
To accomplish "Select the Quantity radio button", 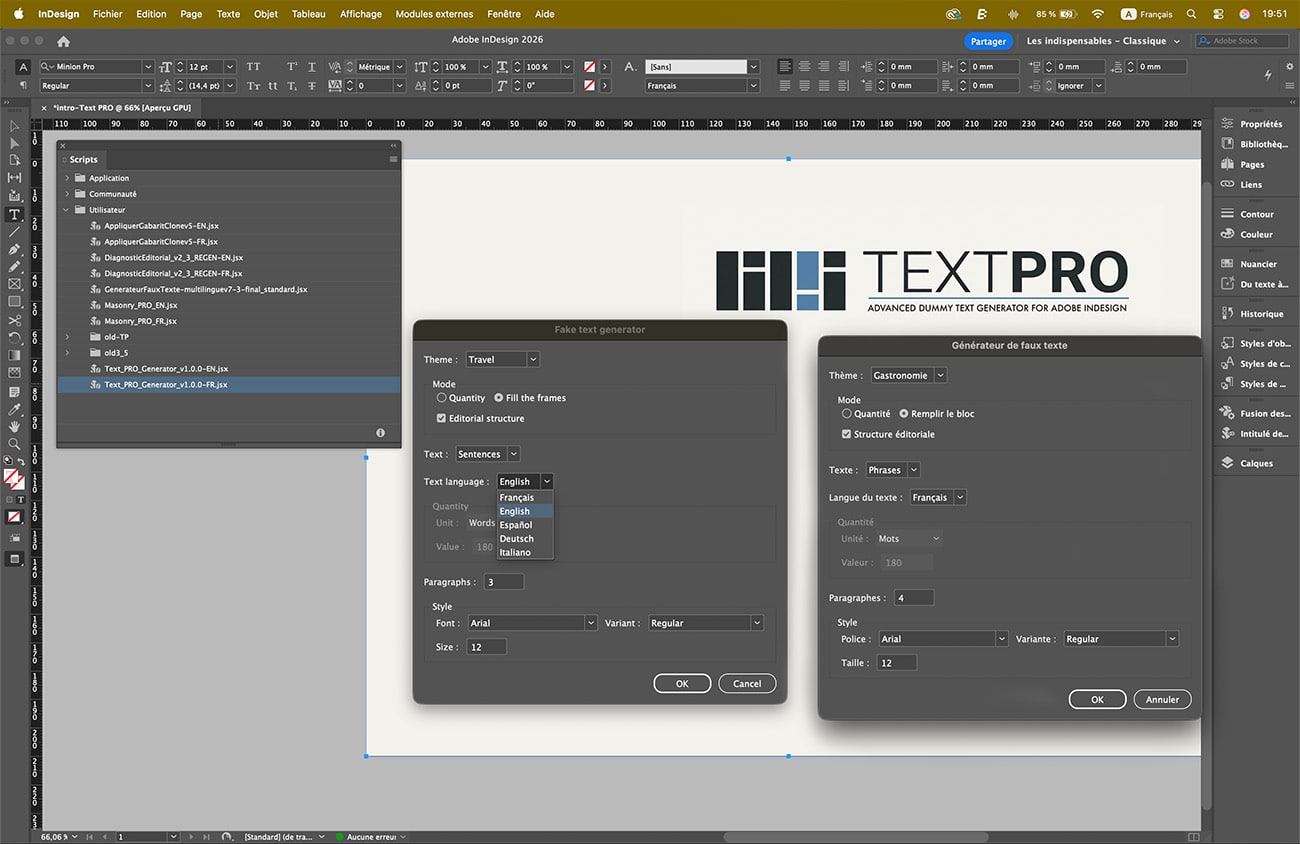I will point(442,398).
